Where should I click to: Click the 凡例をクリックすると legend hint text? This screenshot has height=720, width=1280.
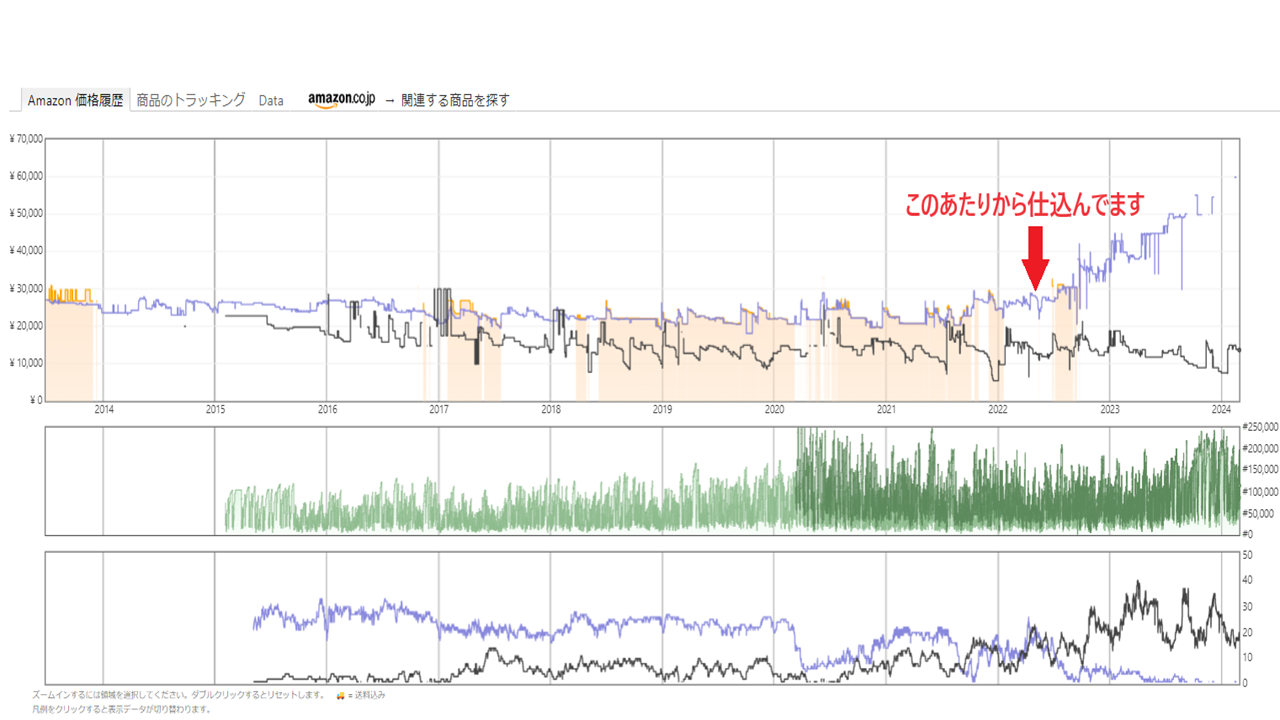(122, 709)
